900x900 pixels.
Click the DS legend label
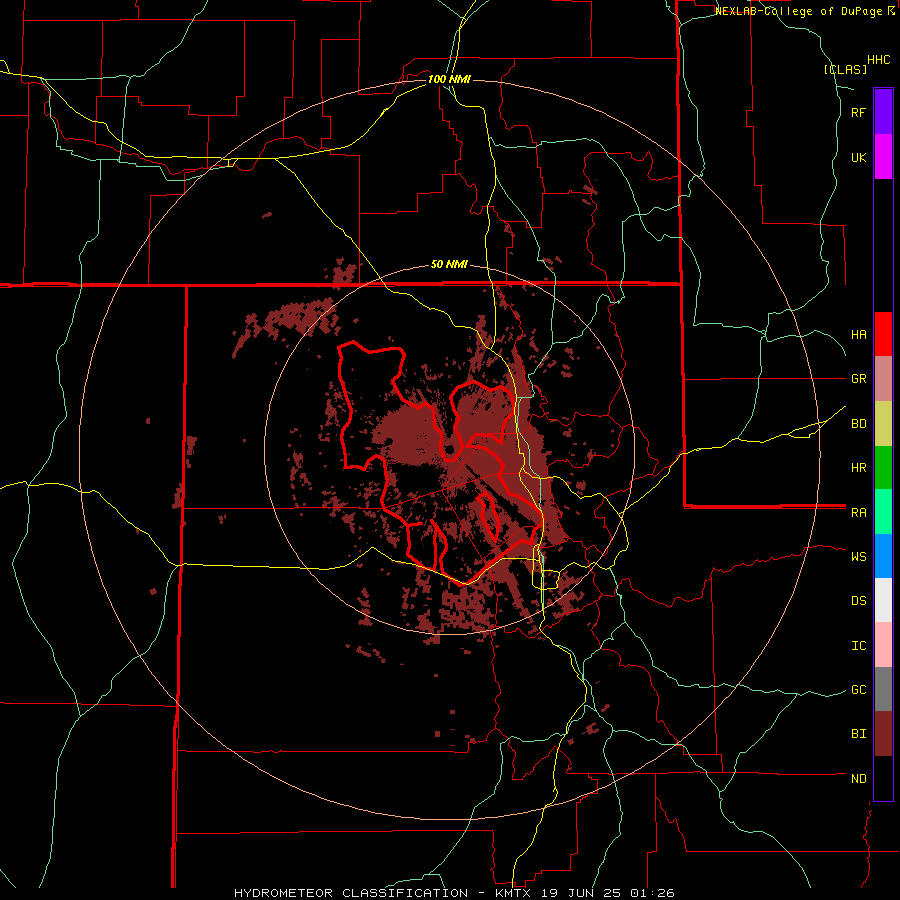pyautogui.click(x=858, y=601)
